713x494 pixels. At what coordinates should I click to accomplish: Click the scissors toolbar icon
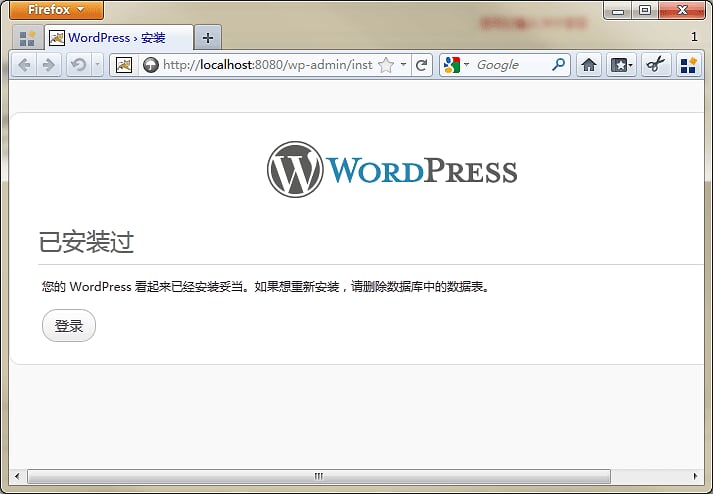656,65
